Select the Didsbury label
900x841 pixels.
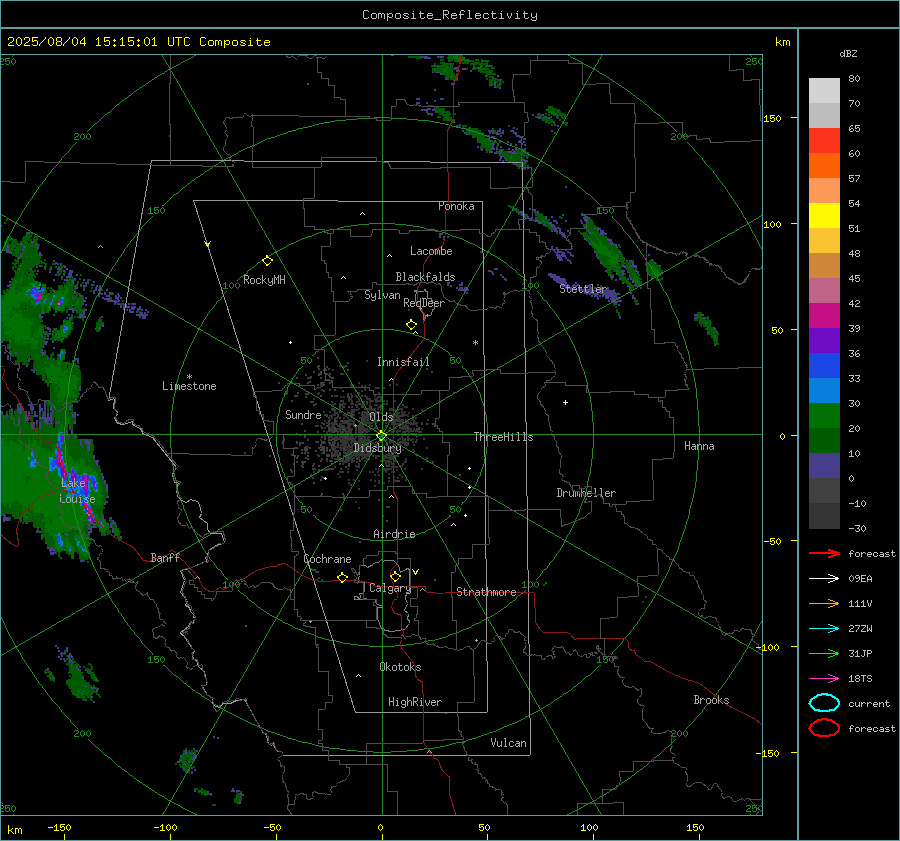(x=377, y=448)
